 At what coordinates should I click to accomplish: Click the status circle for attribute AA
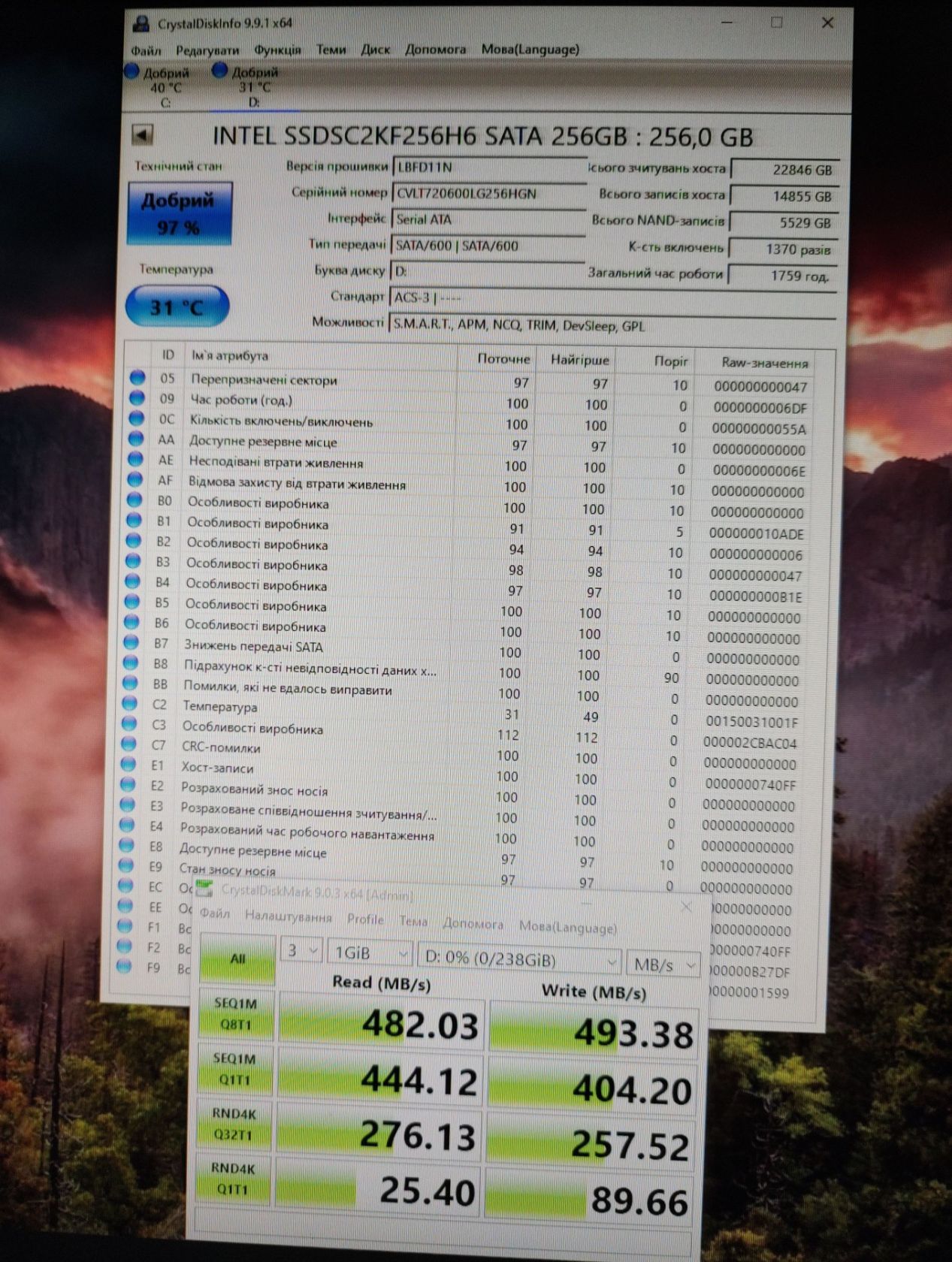point(136,439)
